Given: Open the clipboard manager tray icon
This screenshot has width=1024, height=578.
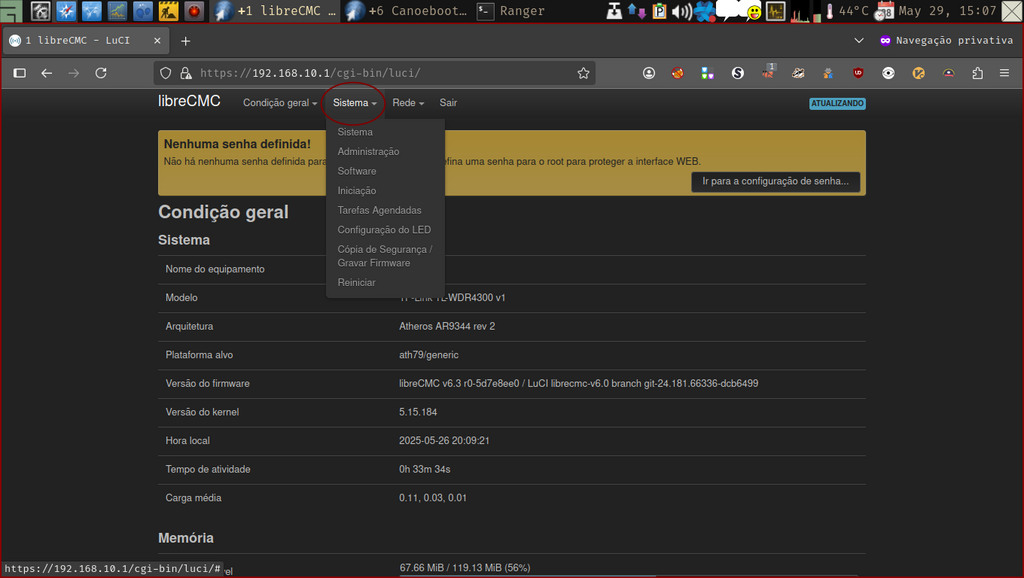Looking at the screenshot, I should click(x=658, y=11).
